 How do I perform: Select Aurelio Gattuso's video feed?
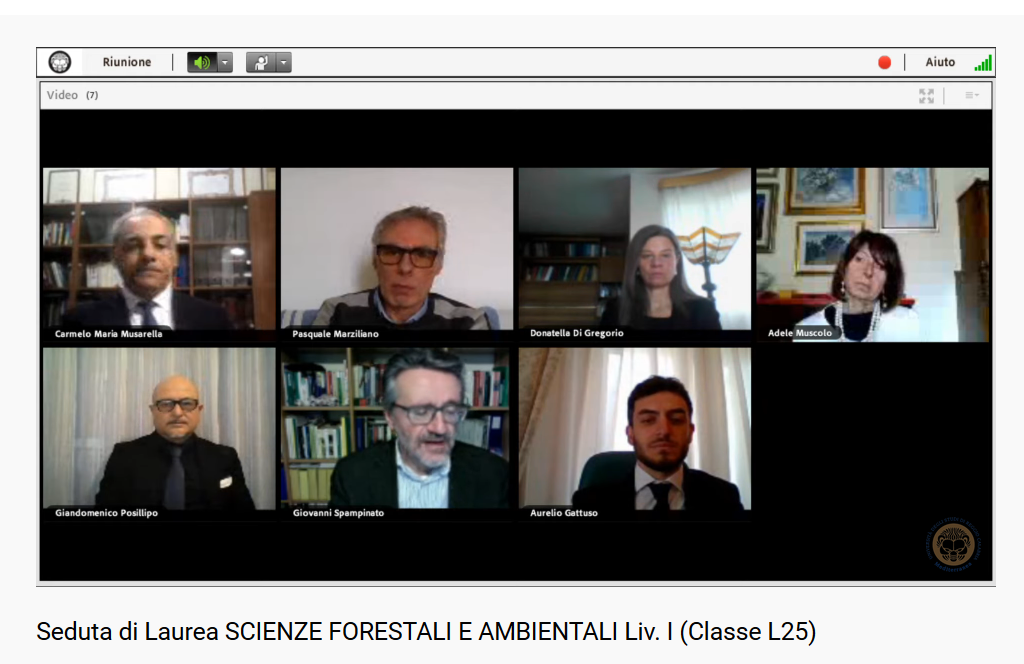pyautogui.click(x=635, y=434)
